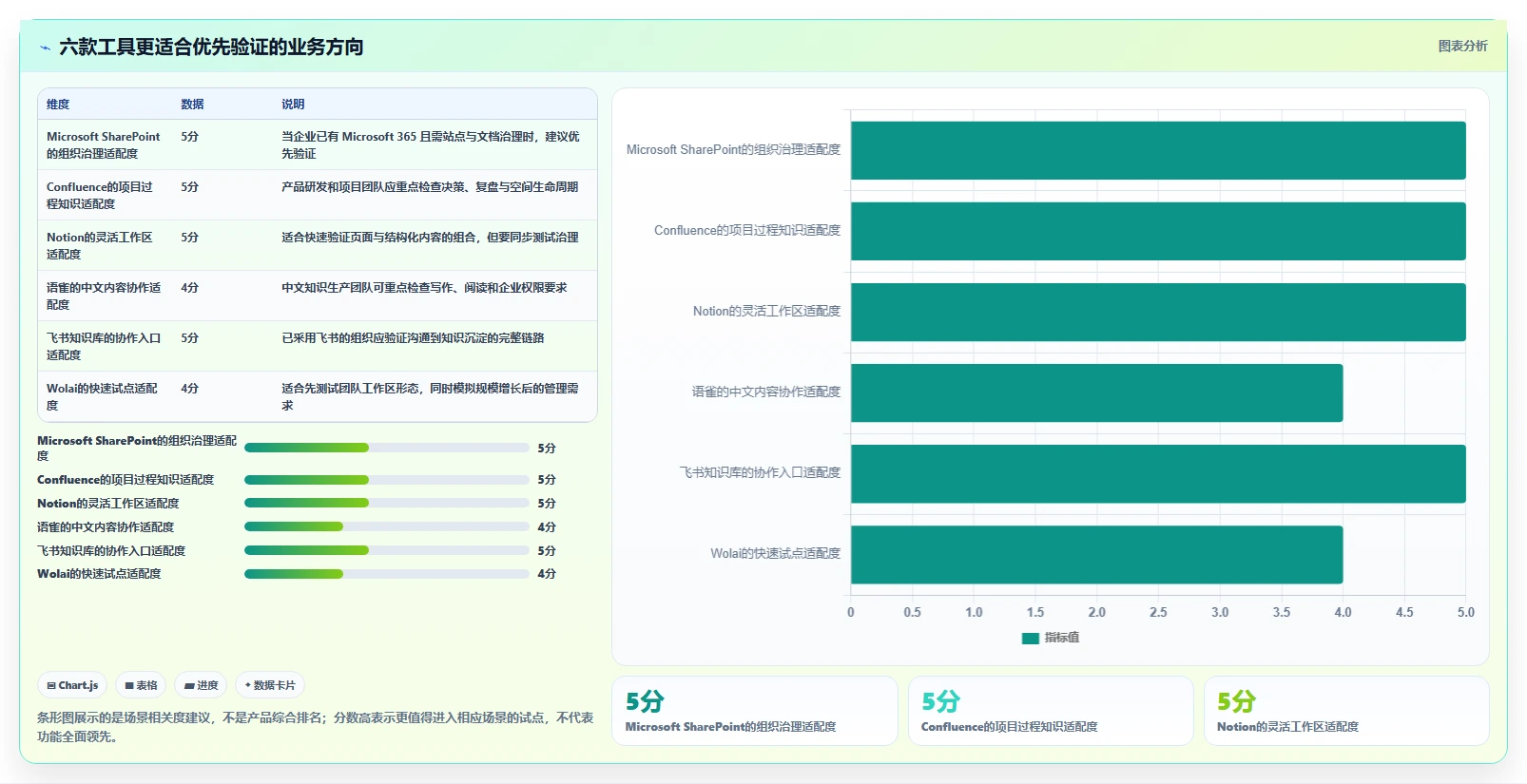Select the 数据卡片 tag chip
Image resolution: width=1527 pixels, height=784 pixels.
[270, 685]
